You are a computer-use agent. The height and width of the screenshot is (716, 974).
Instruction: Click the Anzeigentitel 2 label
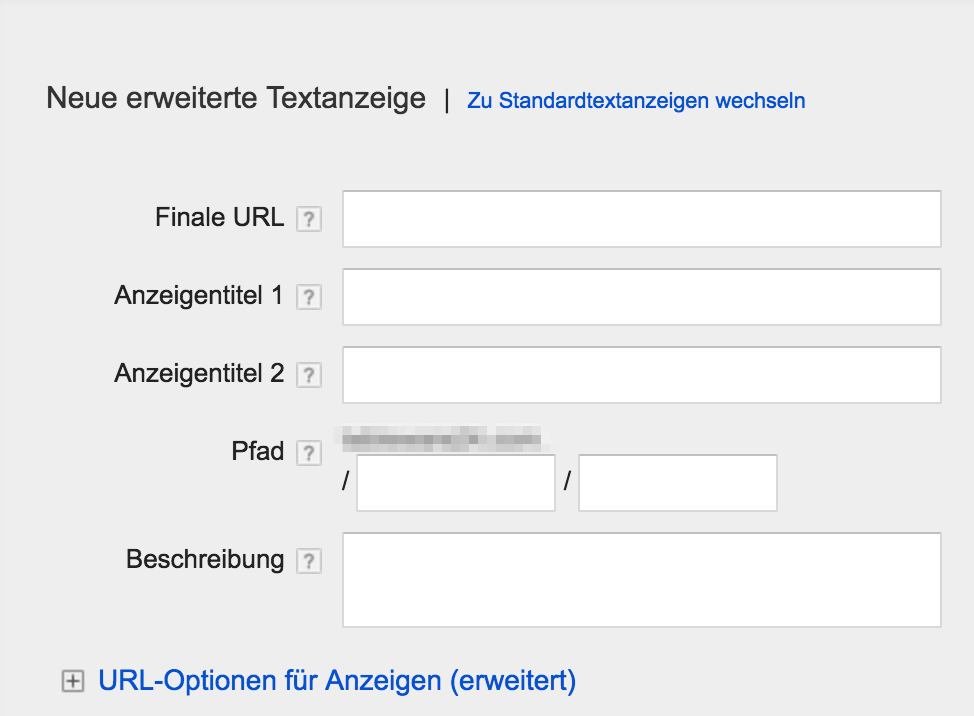point(199,373)
